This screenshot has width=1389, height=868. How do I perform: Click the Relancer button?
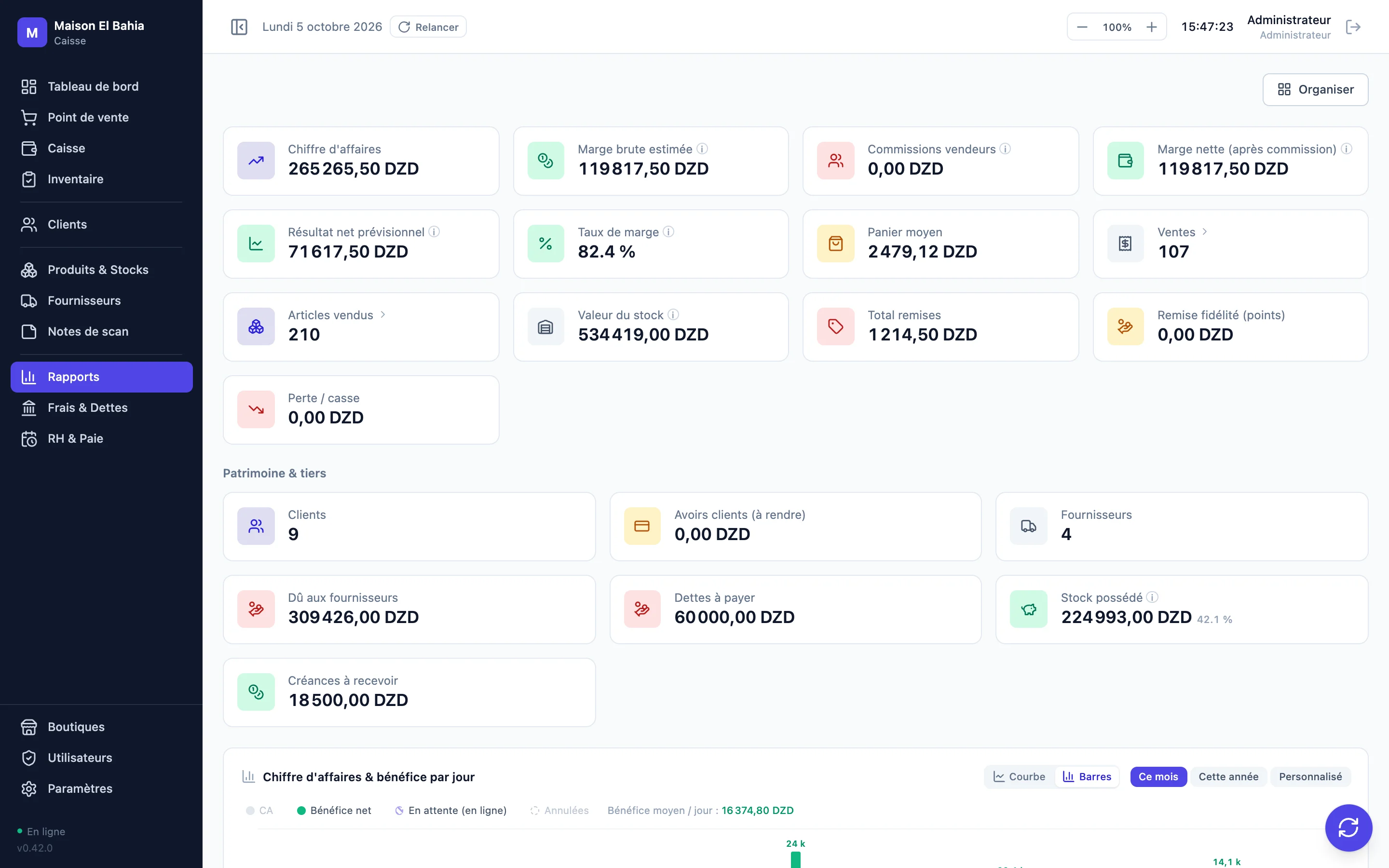click(428, 27)
